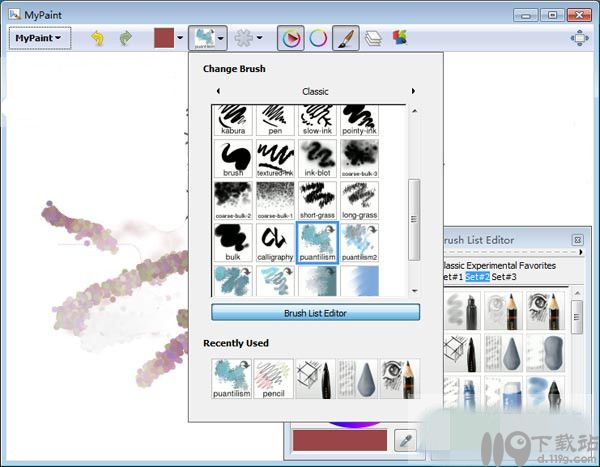This screenshot has width=600, height=467.
Task: Select the Set#3 brush group
Action: click(x=504, y=276)
